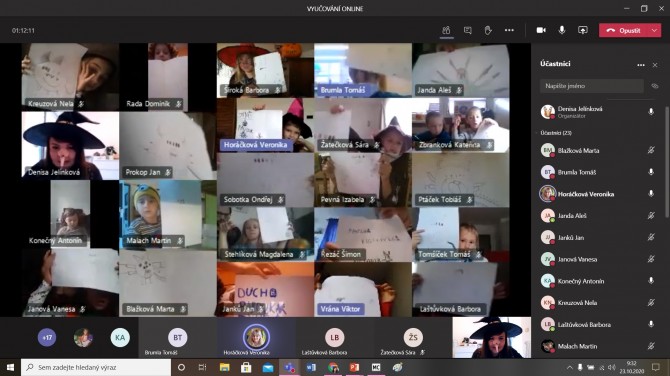The height and width of the screenshot is (376, 670).
Task: Click the share invite icon beside name field
Action: (655, 86)
